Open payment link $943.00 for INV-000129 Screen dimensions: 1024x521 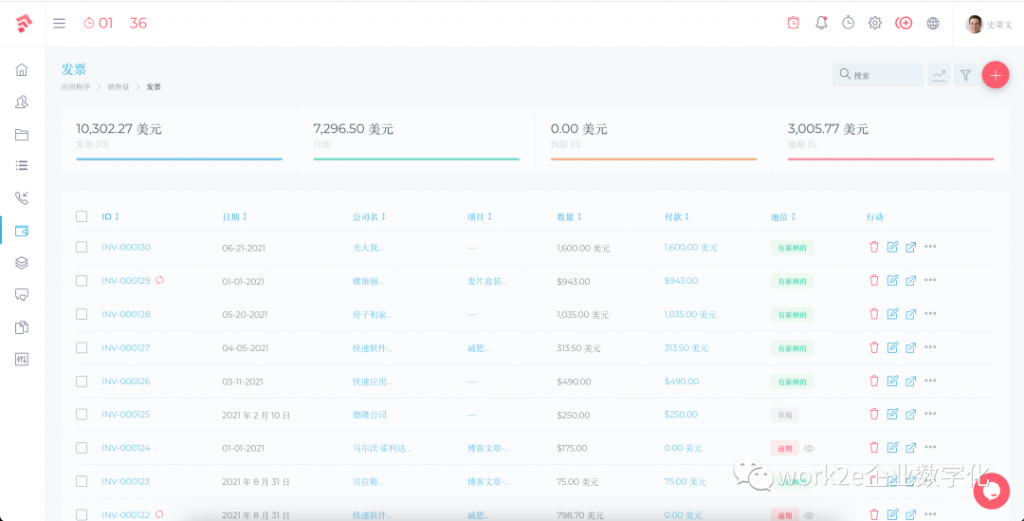point(680,281)
